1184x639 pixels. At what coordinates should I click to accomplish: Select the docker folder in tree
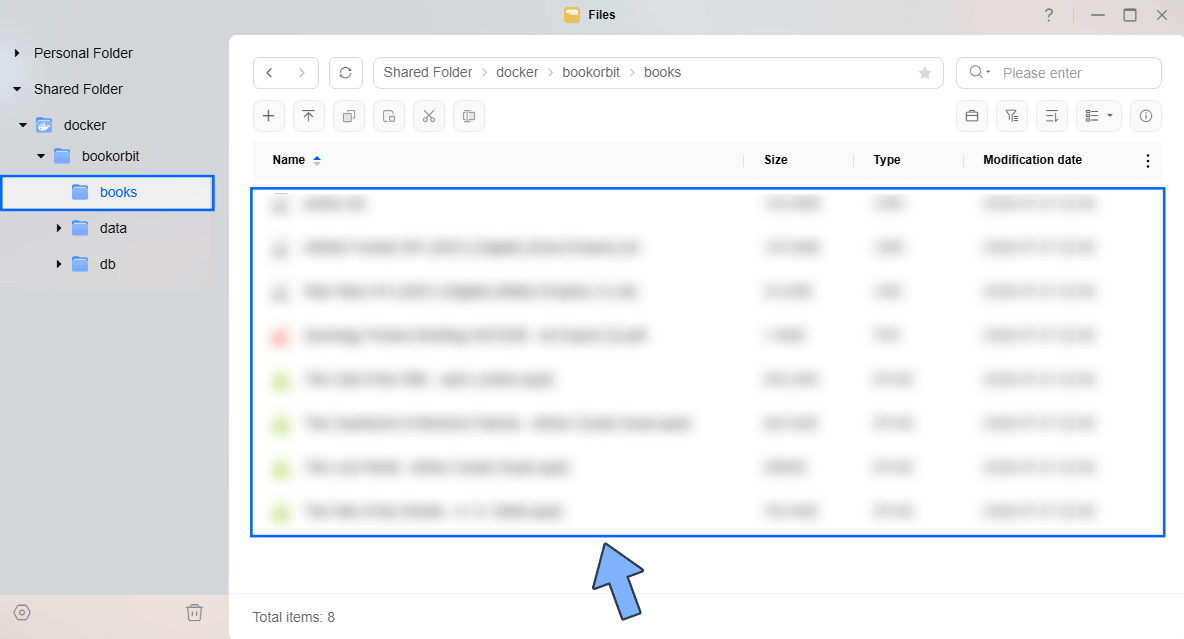85,125
